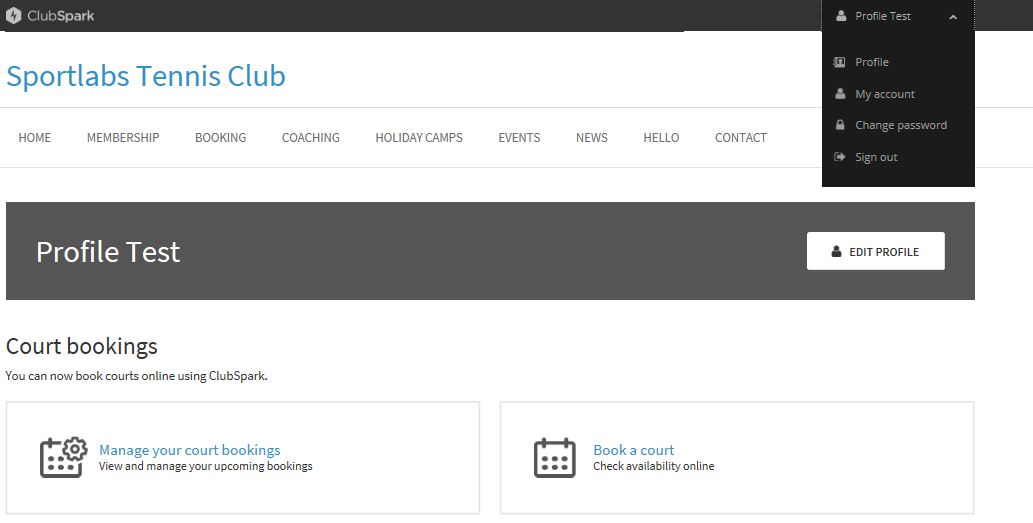The width and height of the screenshot is (1033, 523).
Task: Click the calendar gear icon for managing bookings
Action: [62, 457]
